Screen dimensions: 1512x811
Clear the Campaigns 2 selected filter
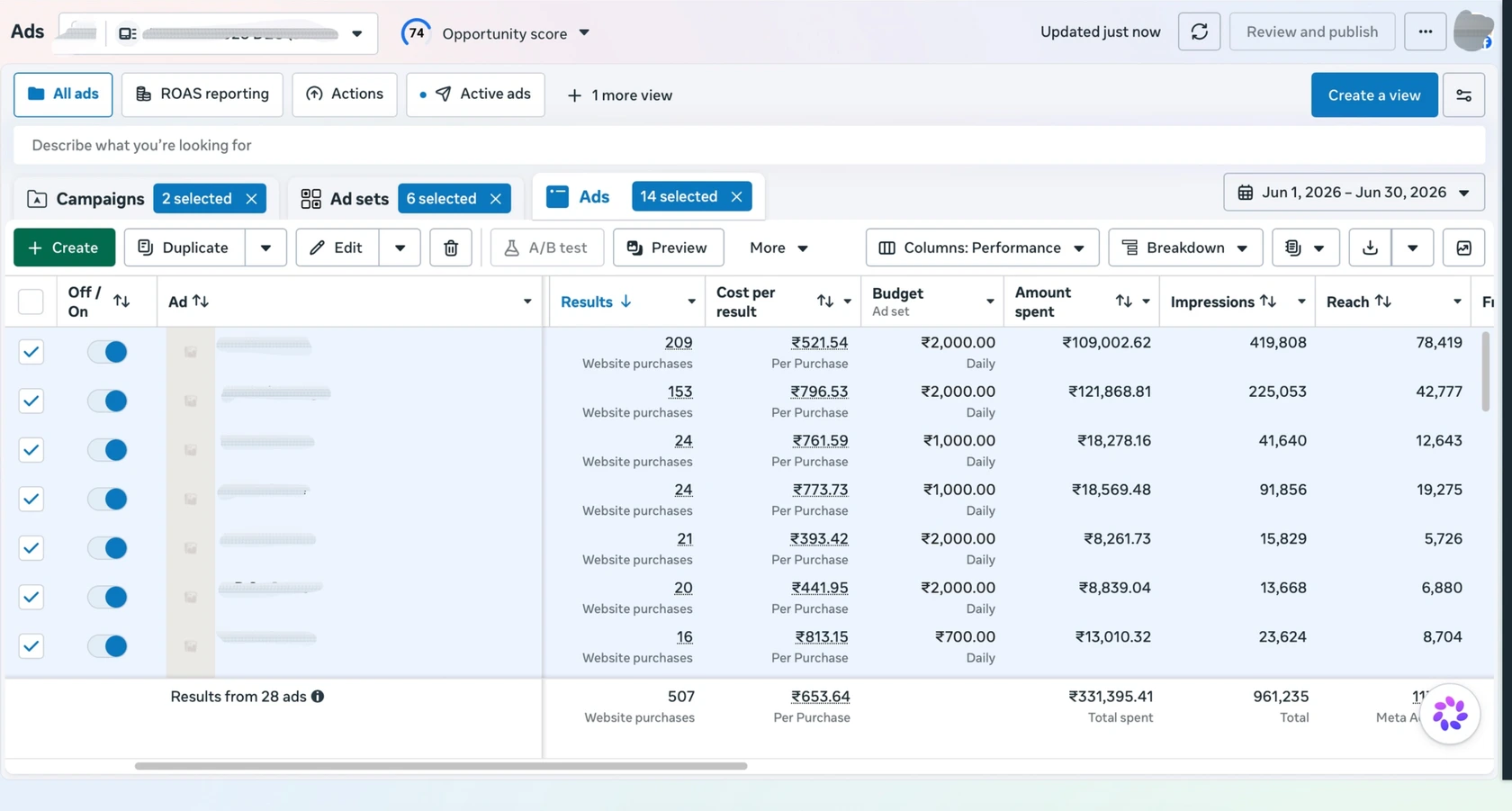(251, 199)
